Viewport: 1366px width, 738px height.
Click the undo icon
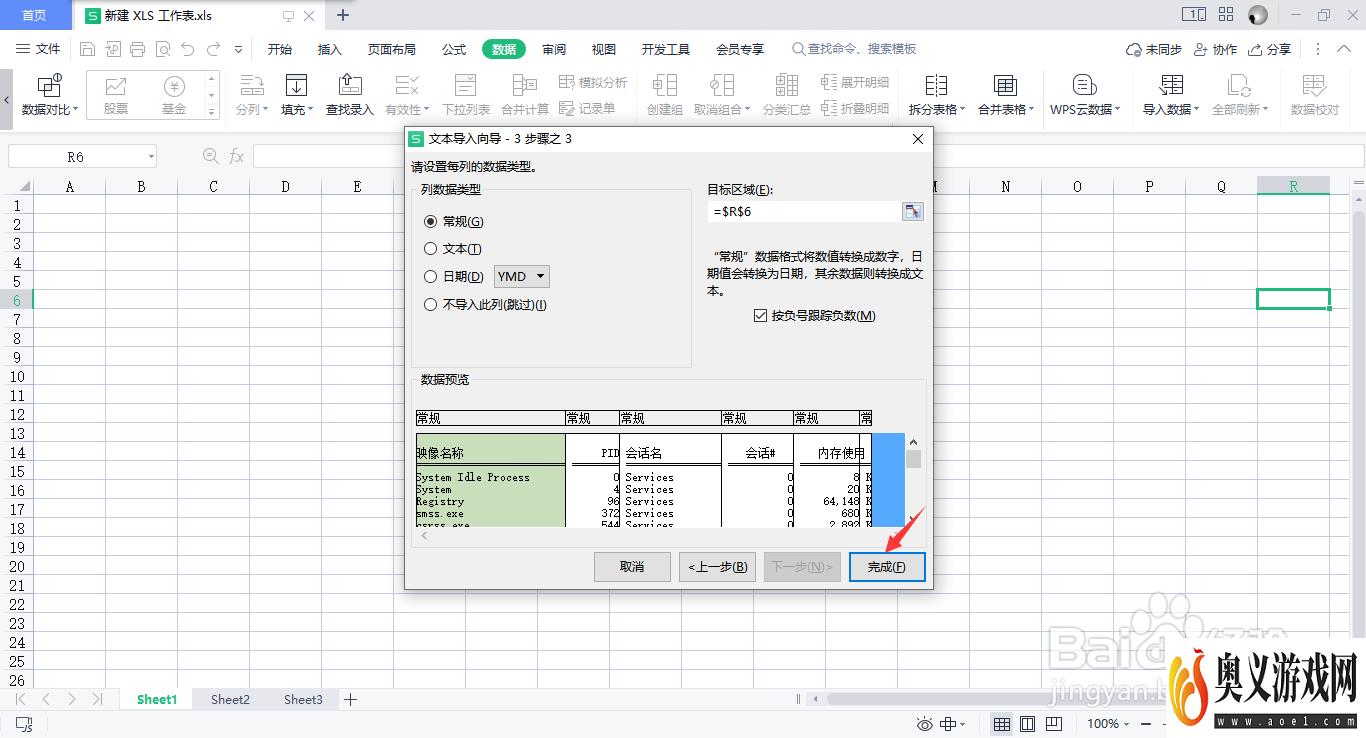189,49
